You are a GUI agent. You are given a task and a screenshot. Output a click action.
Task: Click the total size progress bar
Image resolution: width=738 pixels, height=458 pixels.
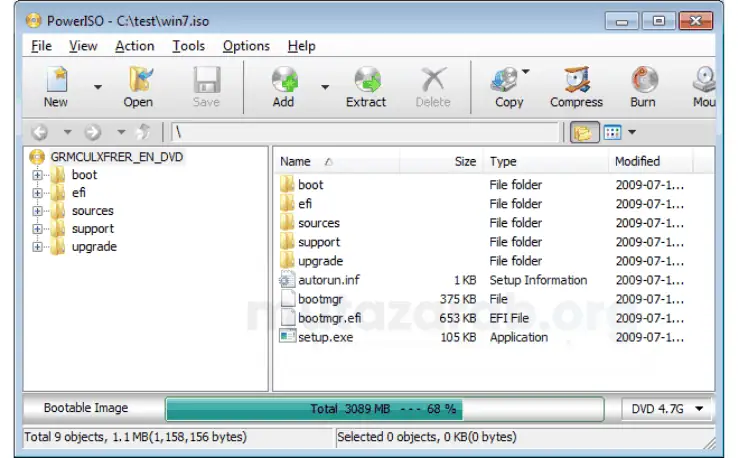pos(385,409)
